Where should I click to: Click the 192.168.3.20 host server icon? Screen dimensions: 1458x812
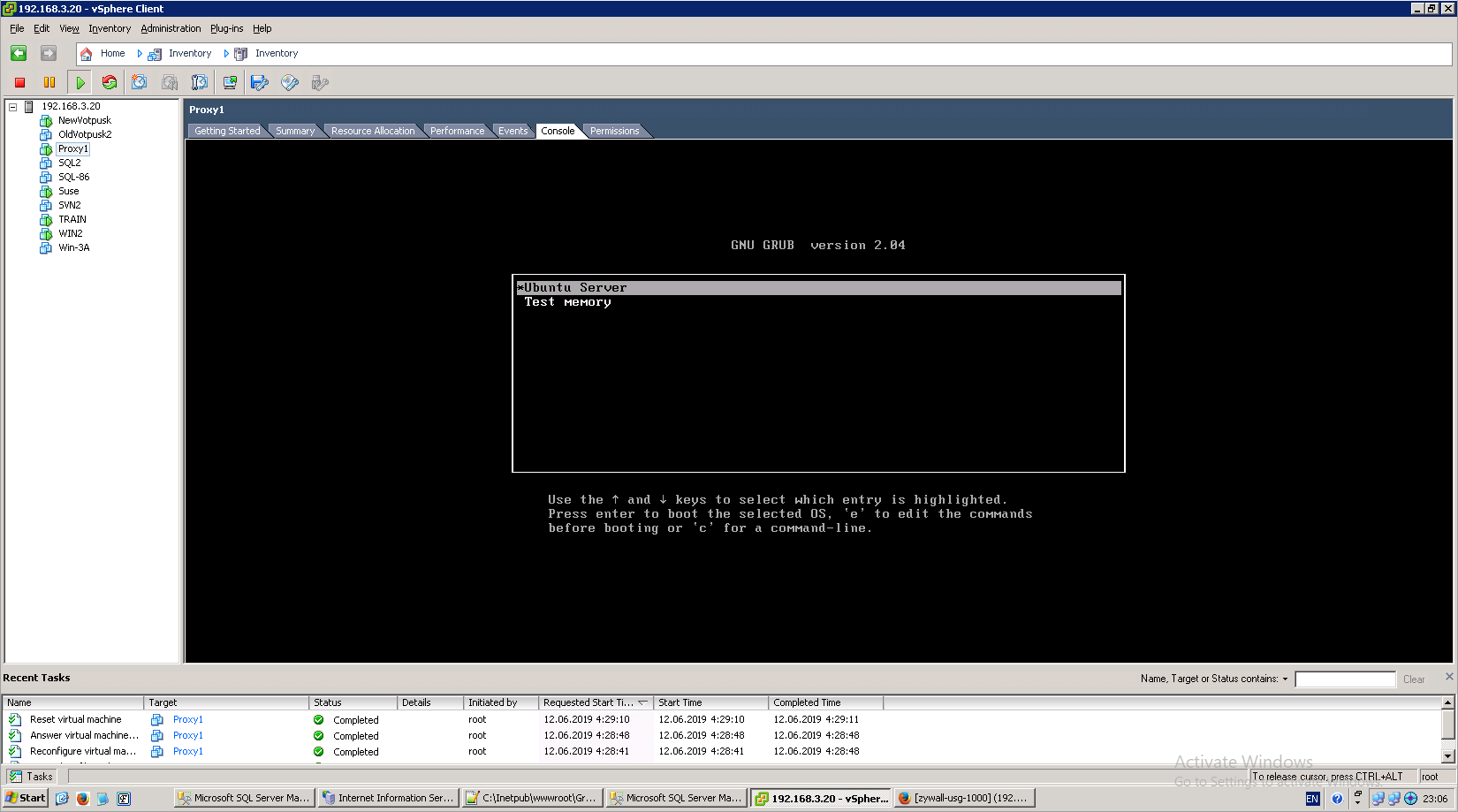click(x=29, y=106)
